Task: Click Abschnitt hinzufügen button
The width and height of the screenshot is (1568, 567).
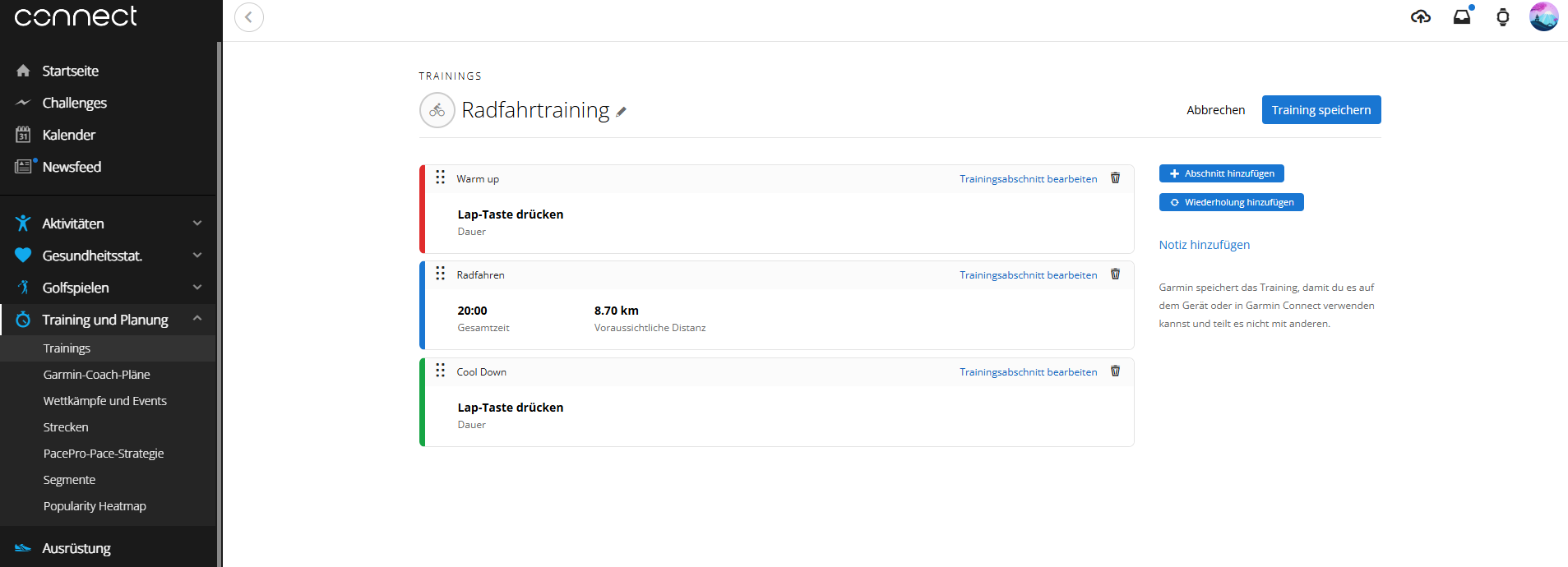Action: [1221, 173]
